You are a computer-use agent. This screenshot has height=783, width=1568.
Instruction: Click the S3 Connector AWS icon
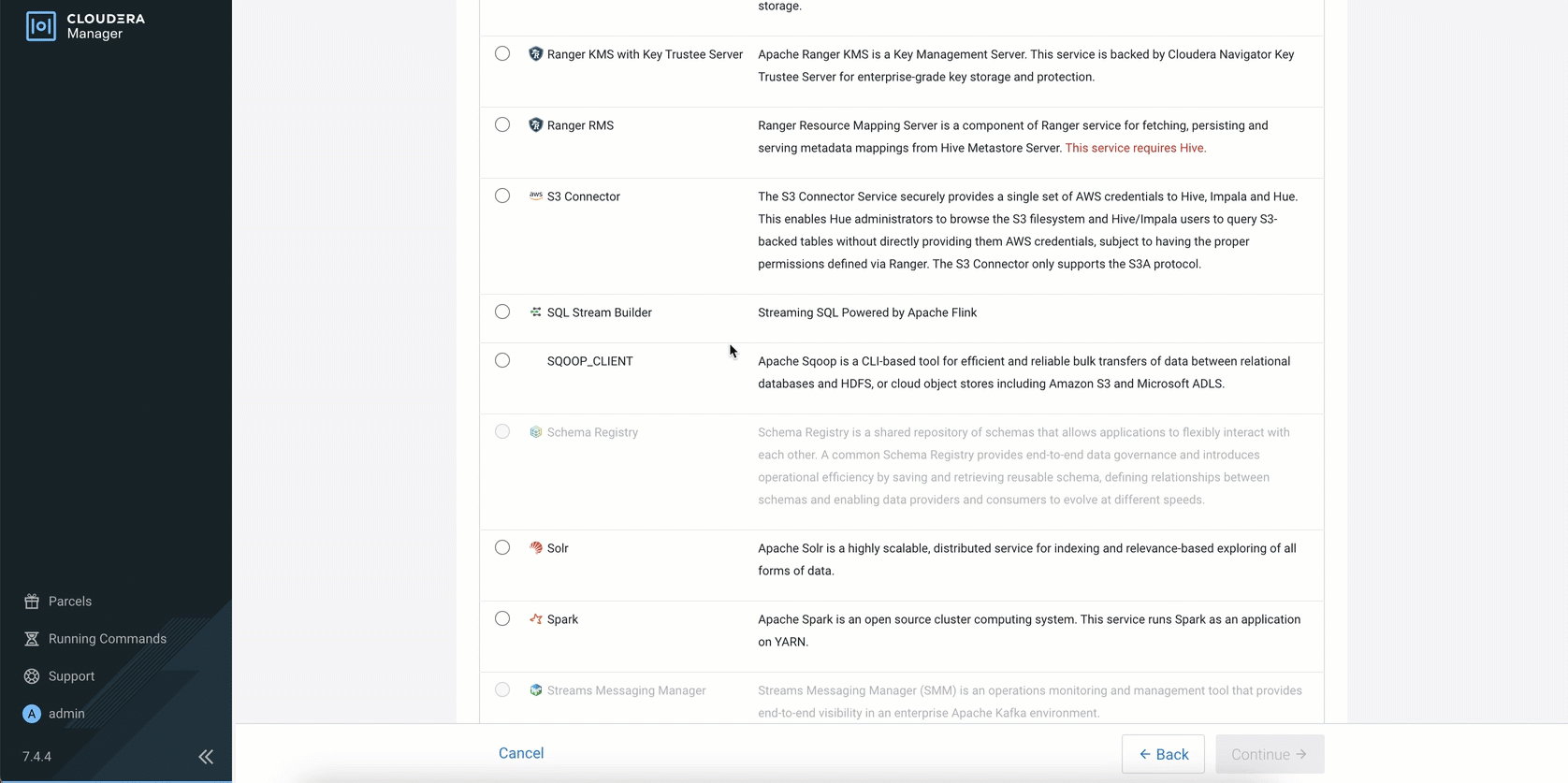535,196
